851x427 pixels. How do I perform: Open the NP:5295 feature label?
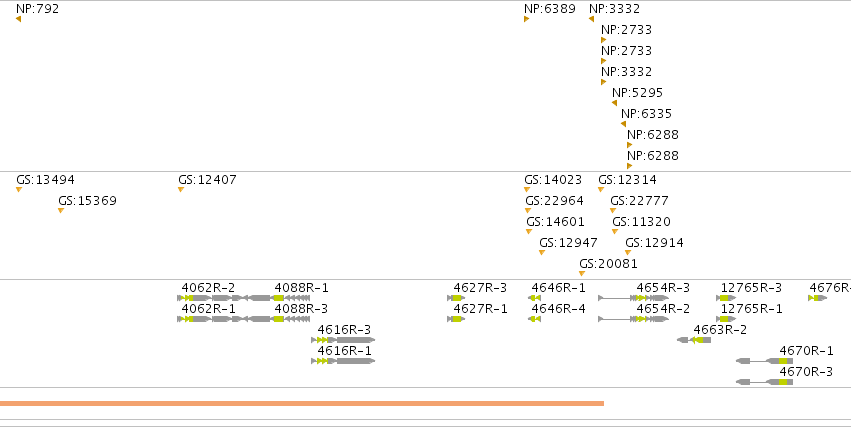point(638,93)
